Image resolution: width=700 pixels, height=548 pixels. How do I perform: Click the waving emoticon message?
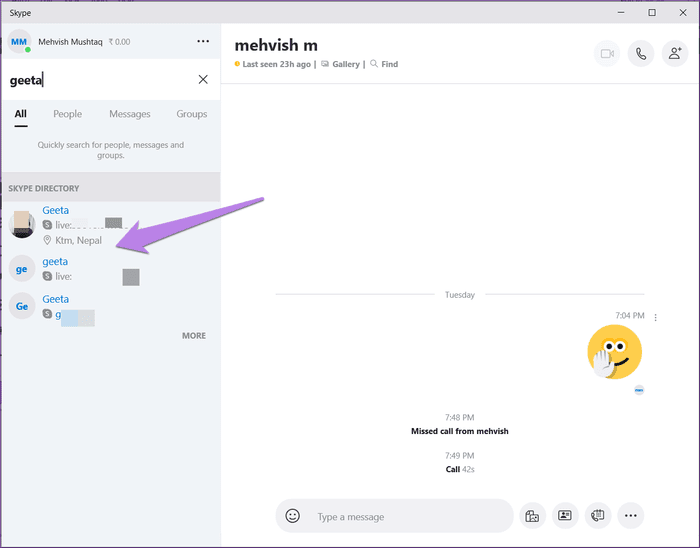pyautogui.click(x=614, y=352)
